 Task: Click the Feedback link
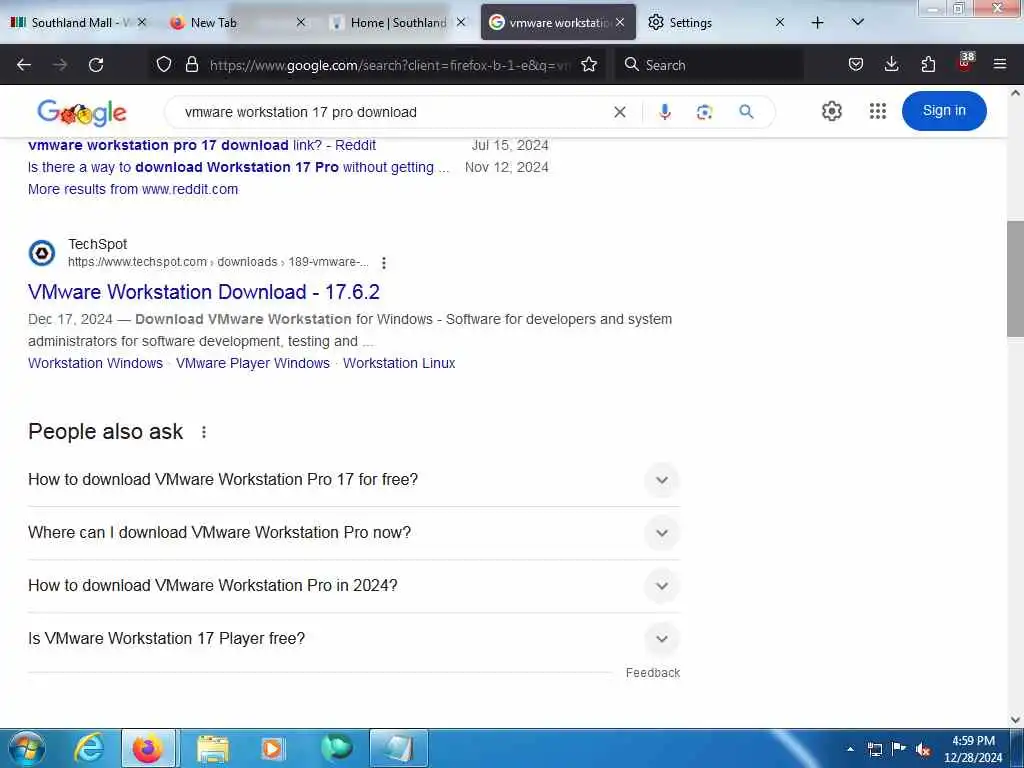652,673
